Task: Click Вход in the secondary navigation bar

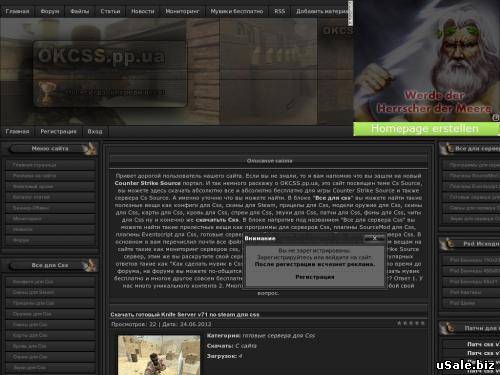Action: pos(95,132)
